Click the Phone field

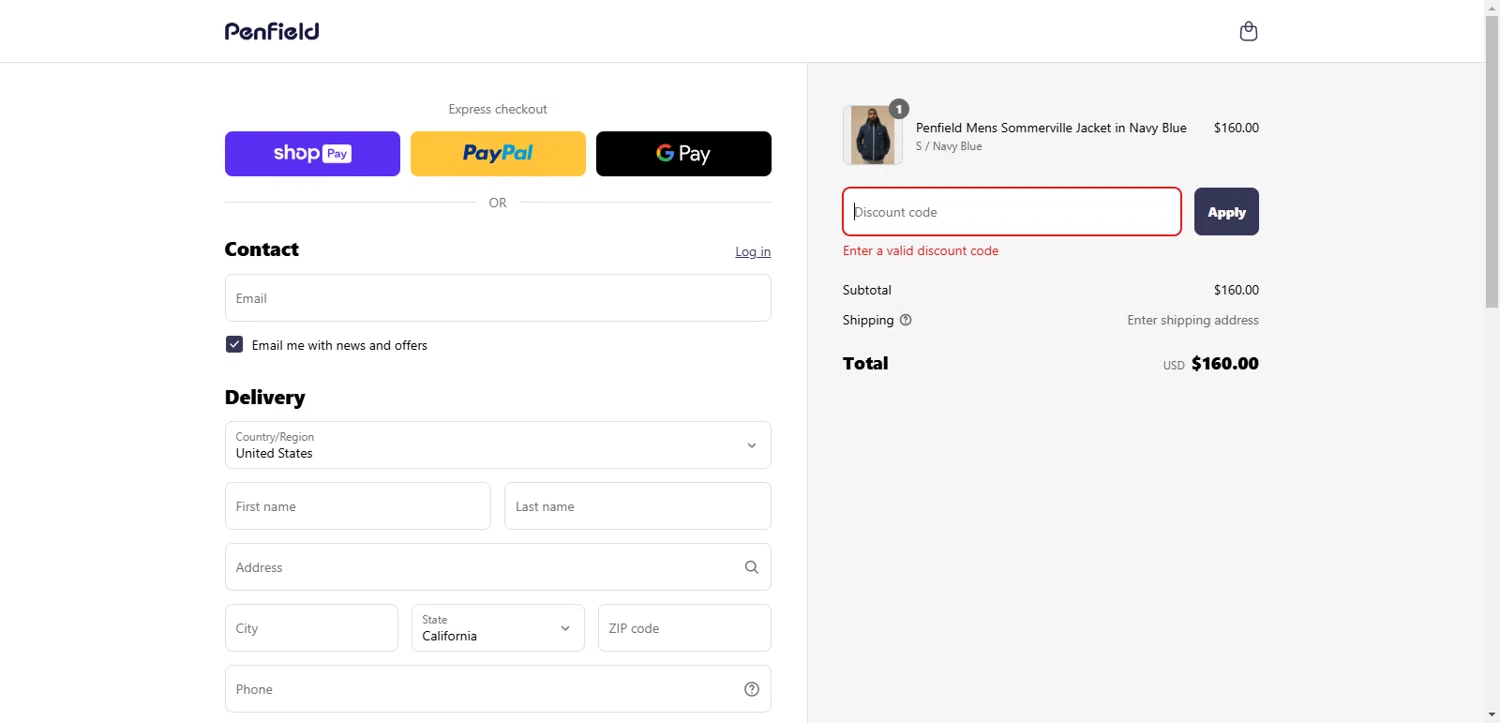498,689
